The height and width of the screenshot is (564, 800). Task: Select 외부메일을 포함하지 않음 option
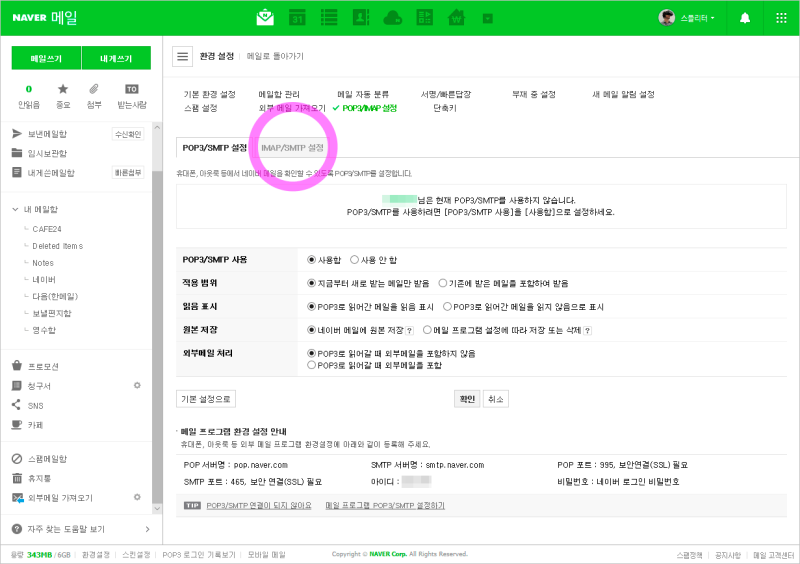click(x=311, y=353)
